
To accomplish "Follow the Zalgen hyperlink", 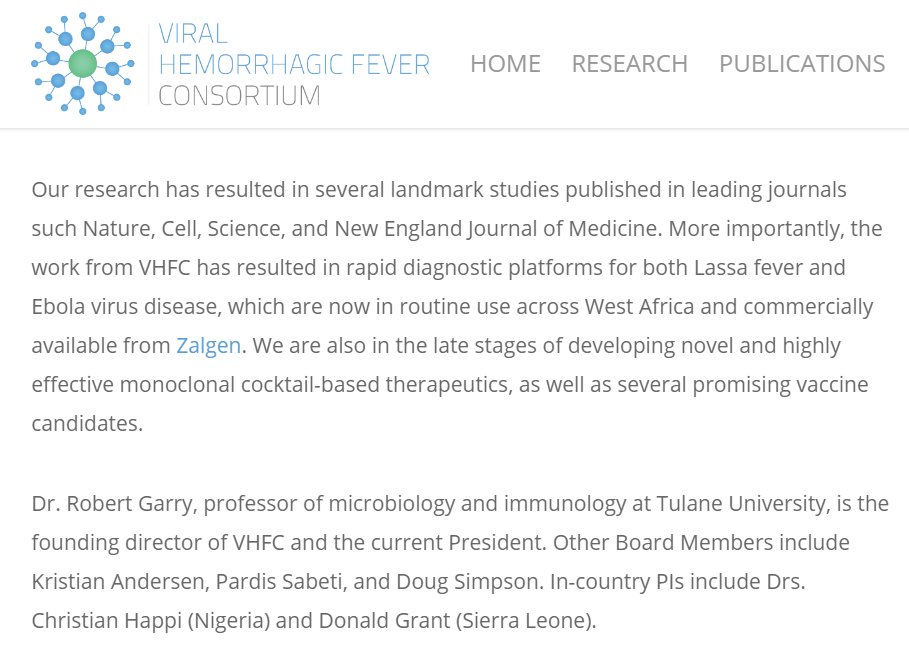I will [208, 346].
